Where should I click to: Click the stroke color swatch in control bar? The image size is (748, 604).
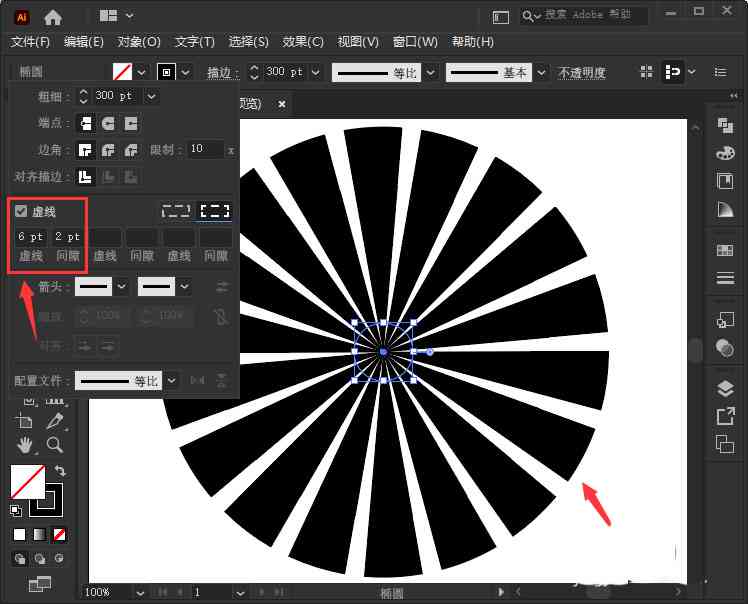(x=166, y=73)
